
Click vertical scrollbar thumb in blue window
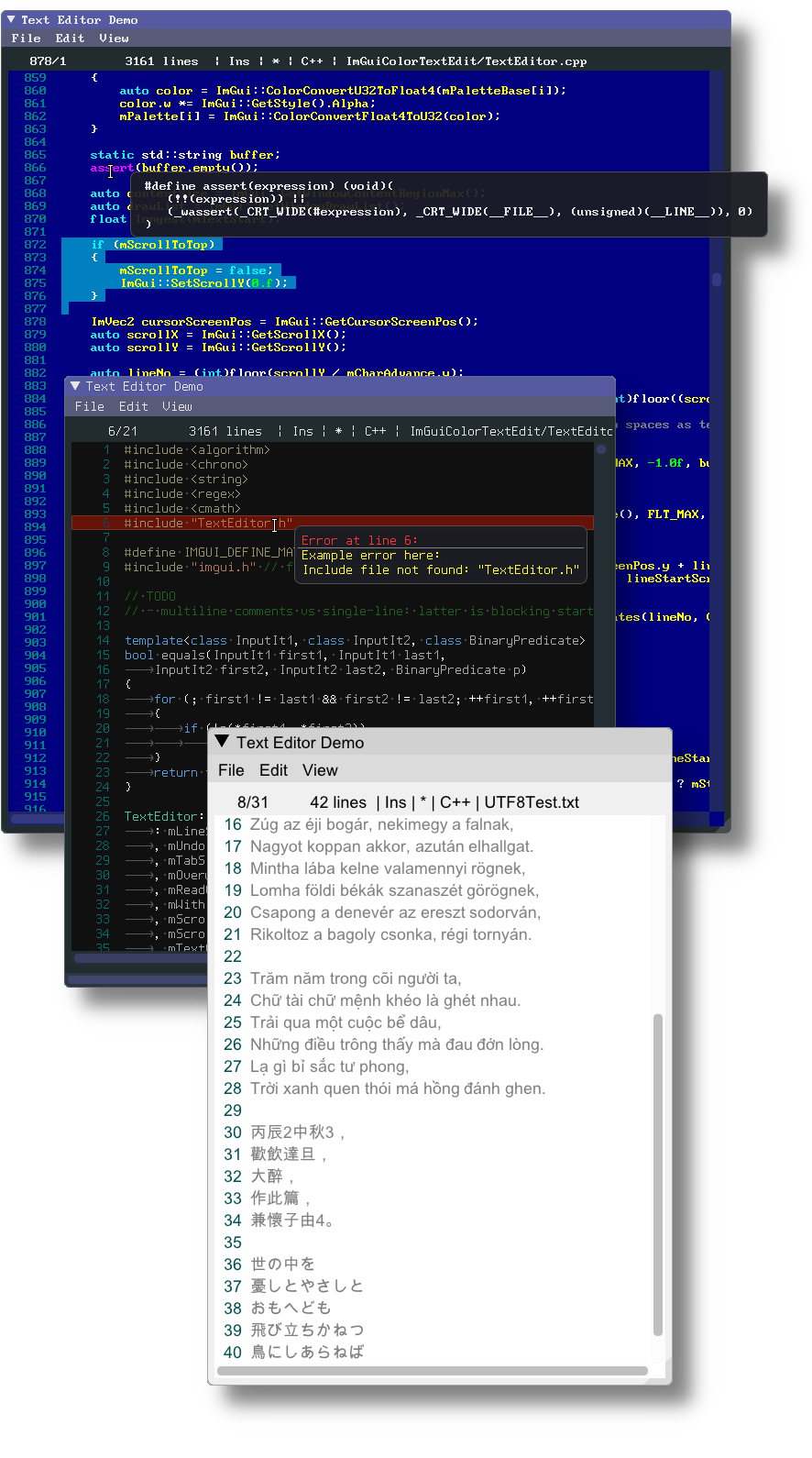pos(717,279)
